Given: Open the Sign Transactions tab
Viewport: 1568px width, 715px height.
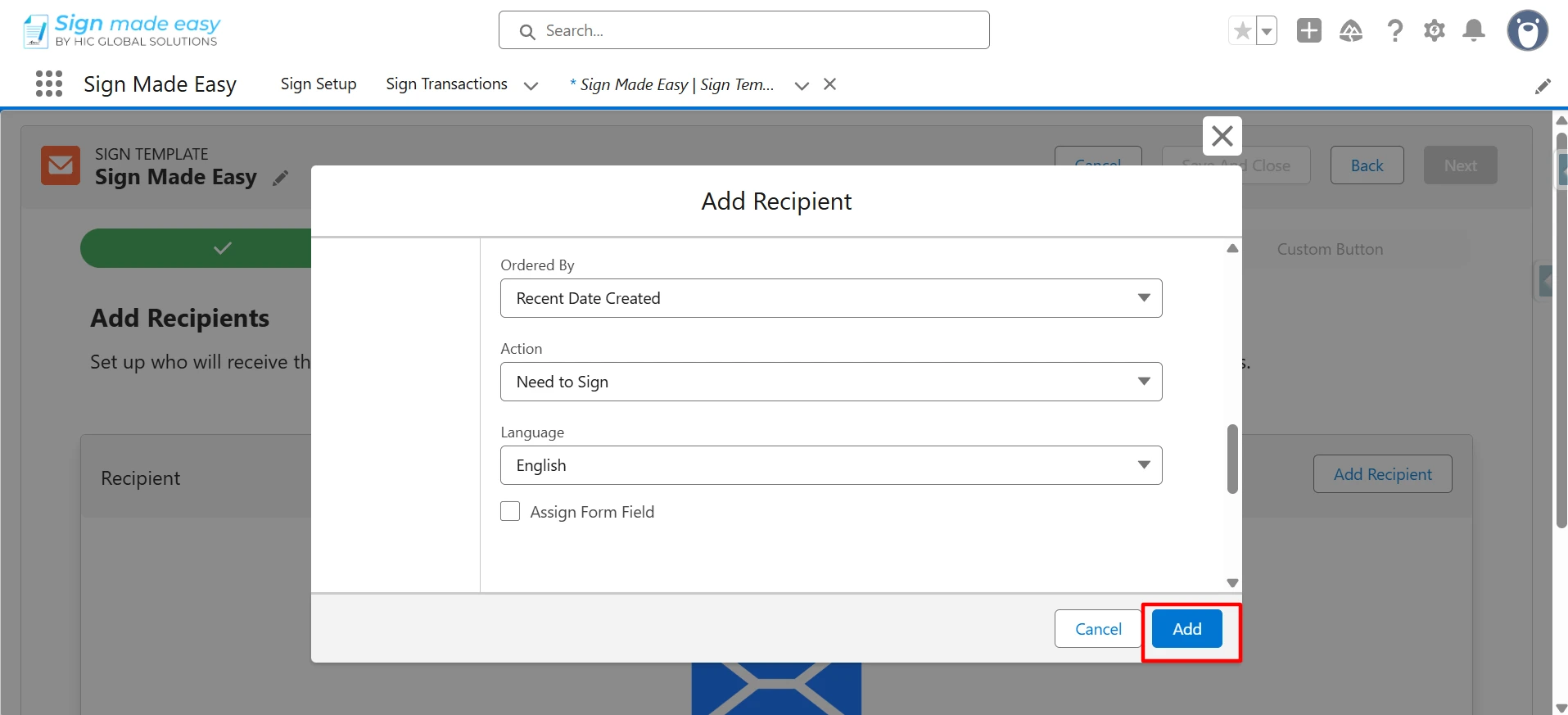Looking at the screenshot, I should click(446, 84).
